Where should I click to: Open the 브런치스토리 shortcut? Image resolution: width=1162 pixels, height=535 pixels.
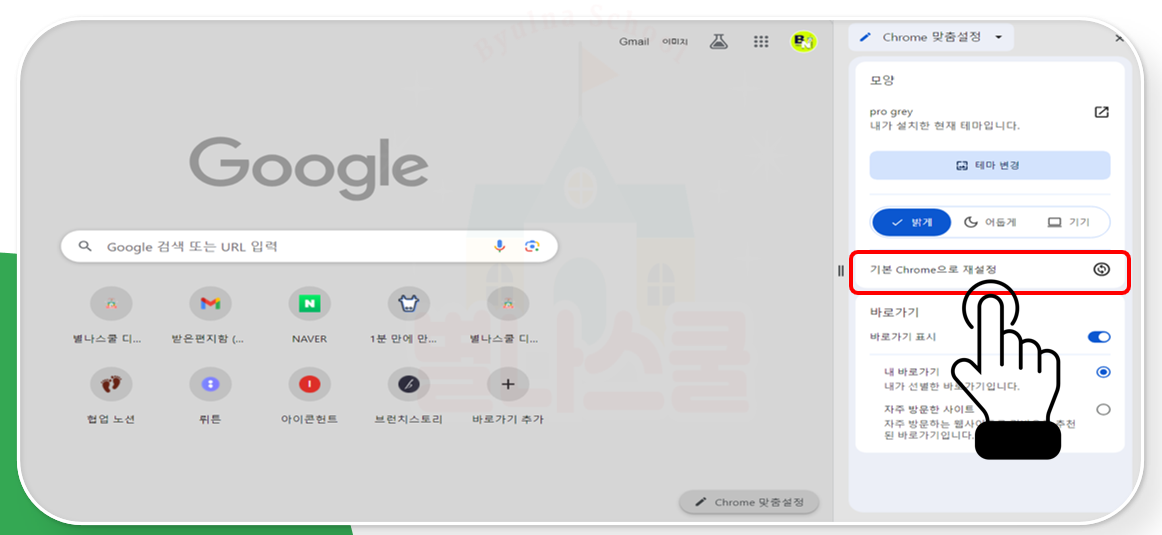[409, 396]
